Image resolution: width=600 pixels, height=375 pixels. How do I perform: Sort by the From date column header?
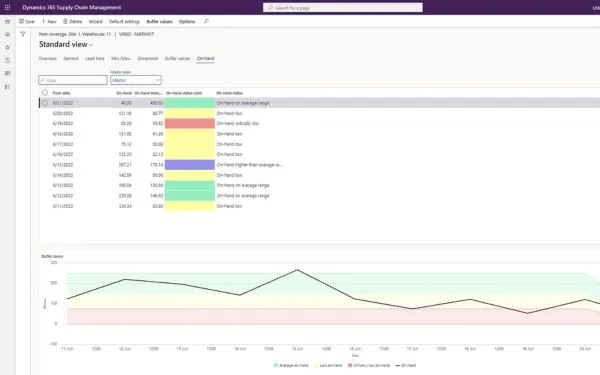[61, 93]
